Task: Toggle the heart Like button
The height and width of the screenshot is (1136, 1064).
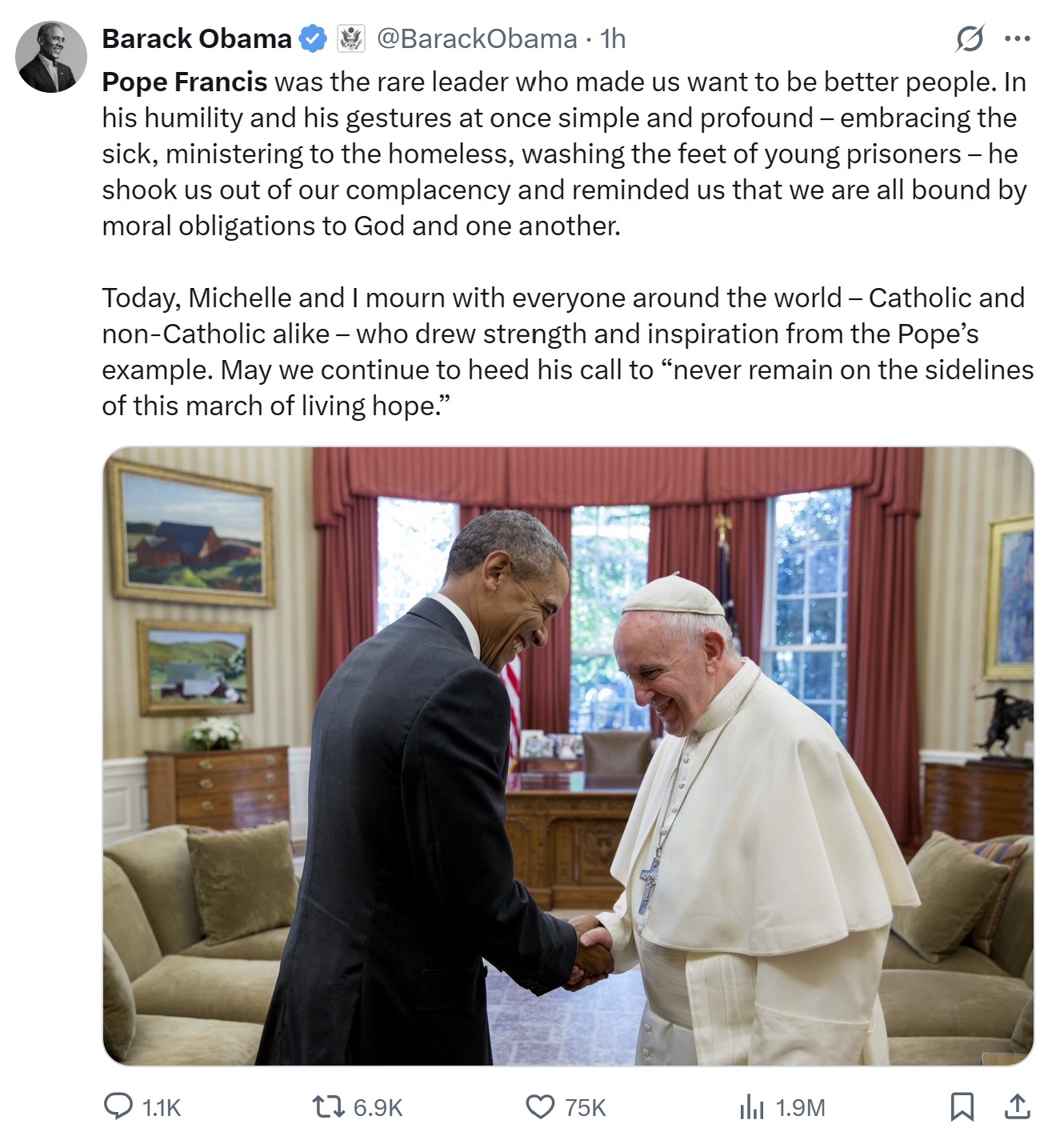Action: click(x=540, y=1106)
